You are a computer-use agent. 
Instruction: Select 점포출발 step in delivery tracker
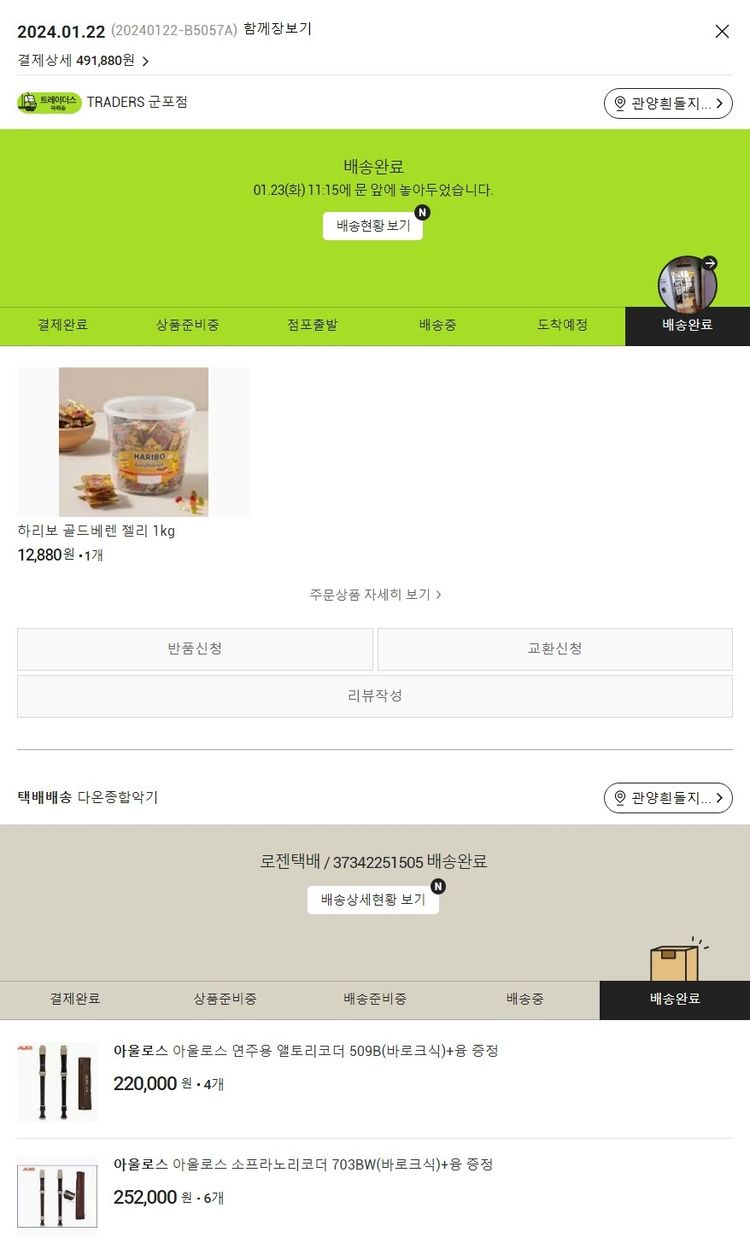(312, 326)
